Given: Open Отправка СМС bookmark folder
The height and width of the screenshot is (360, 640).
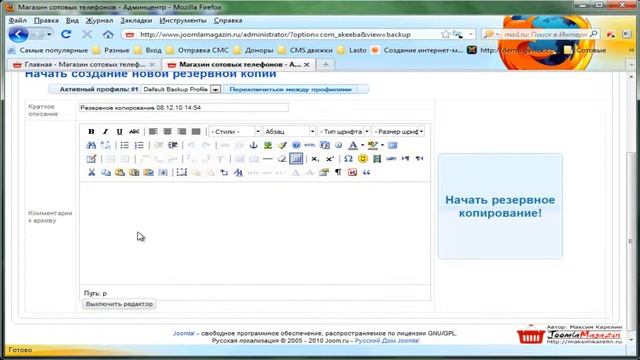Looking at the screenshot, I should [197, 50].
